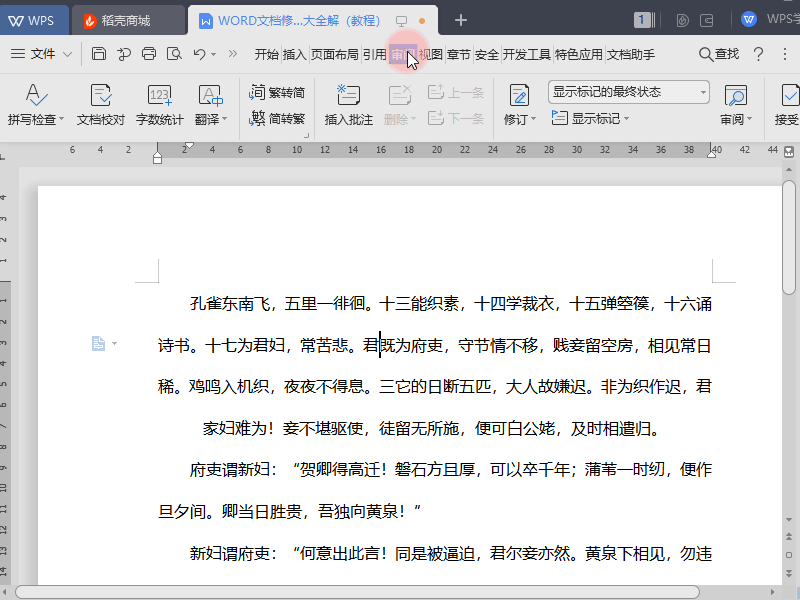
Task: Click the right indent marker on ruler
Action: [711, 153]
